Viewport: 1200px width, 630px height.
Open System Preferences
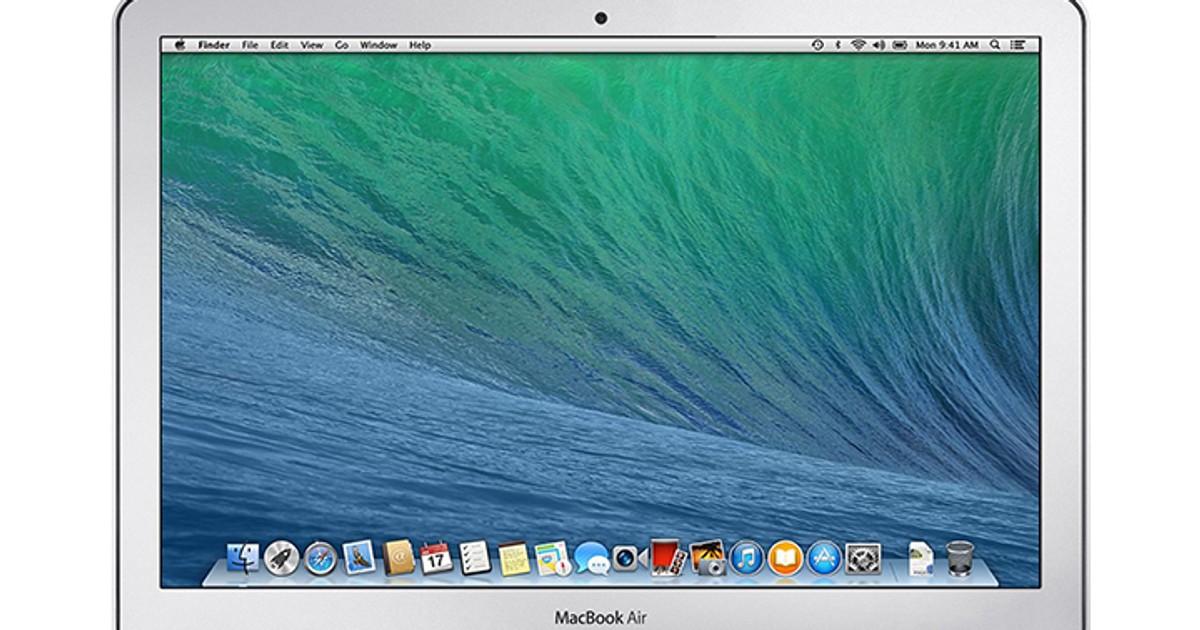(x=860, y=560)
